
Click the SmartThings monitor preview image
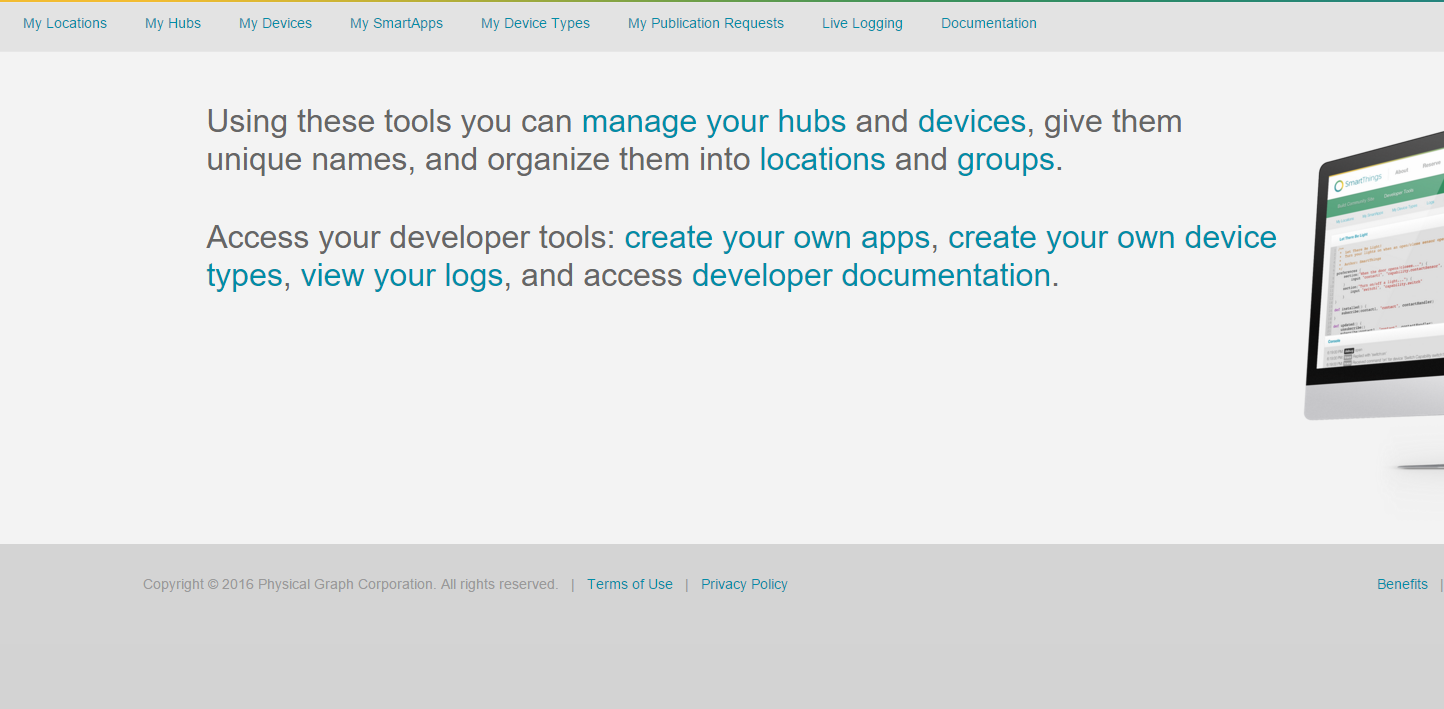click(x=1375, y=300)
